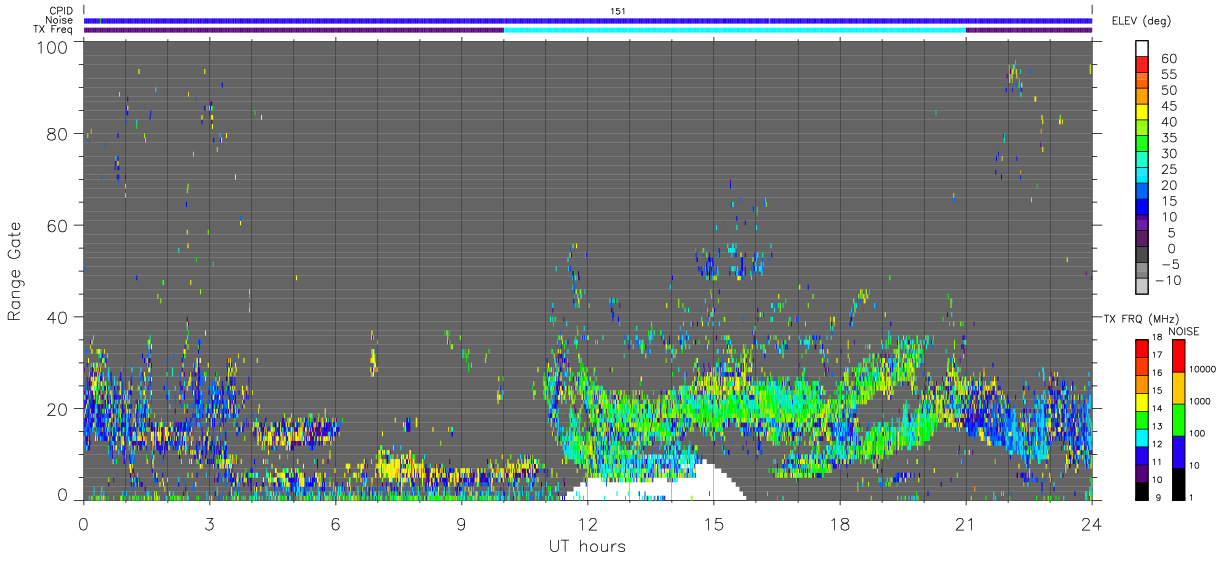Click the x-axis tick label '12'
The width and height of the screenshot is (1228, 567).
pyautogui.click(x=587, y=524)
